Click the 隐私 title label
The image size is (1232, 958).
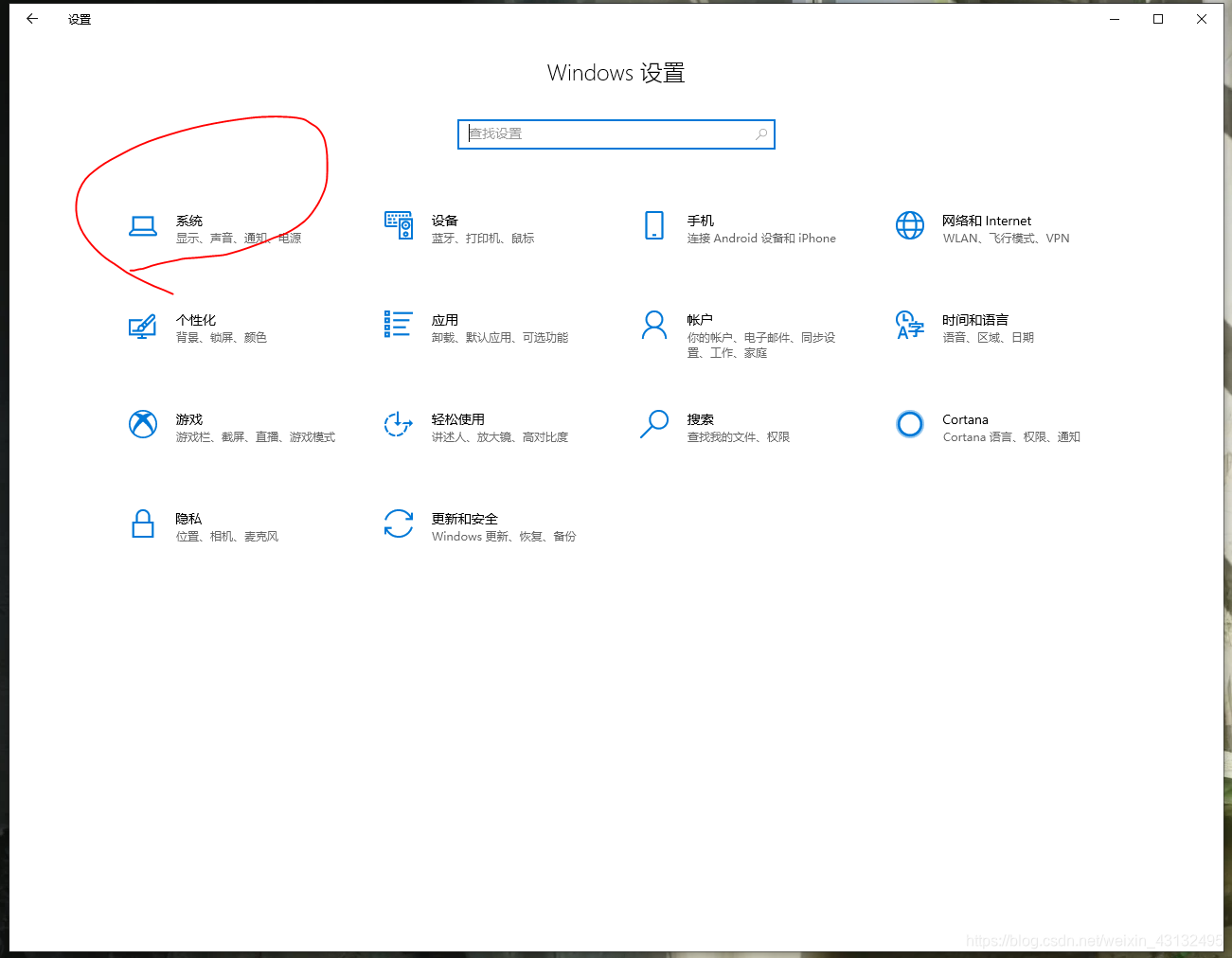188,519
